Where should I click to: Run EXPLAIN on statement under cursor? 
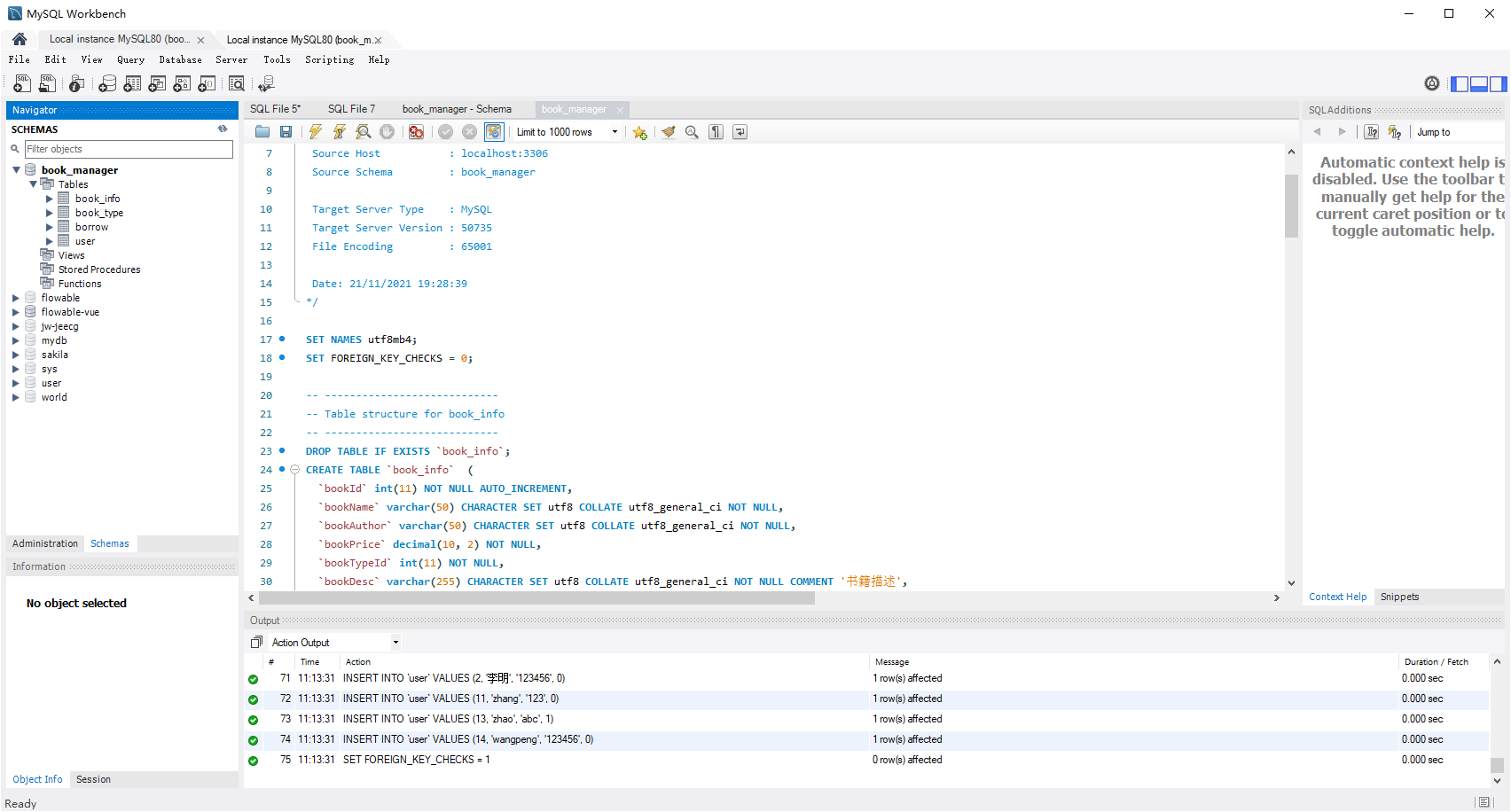click(x=364, y=132)
